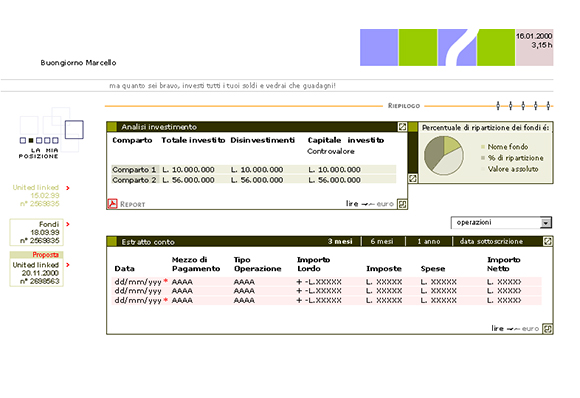This screenshot has height=398, width=580.
Task: Click first marker on the Riepilogo slider line
Action: pos(498,106)
